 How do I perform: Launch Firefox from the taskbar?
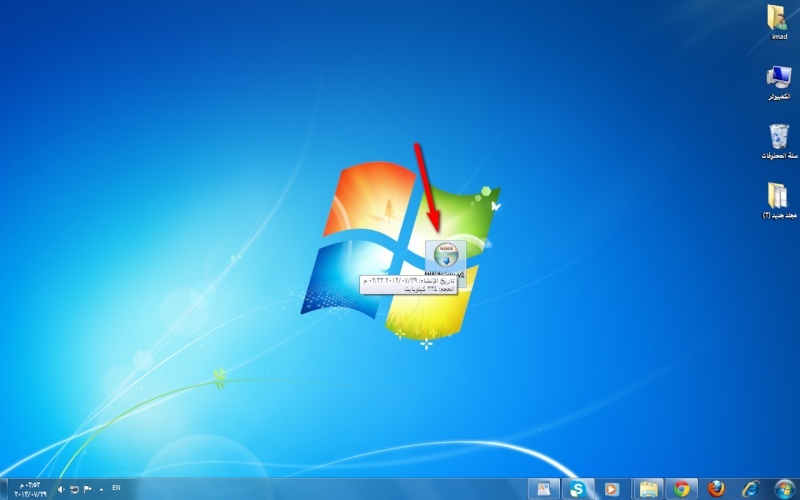point(716,489)
